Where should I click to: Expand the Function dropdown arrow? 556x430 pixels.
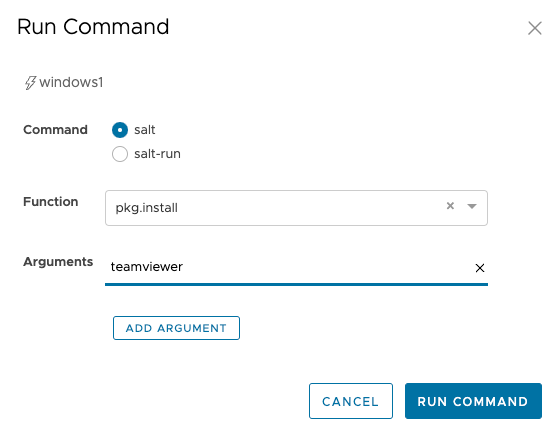coord(472,206)
